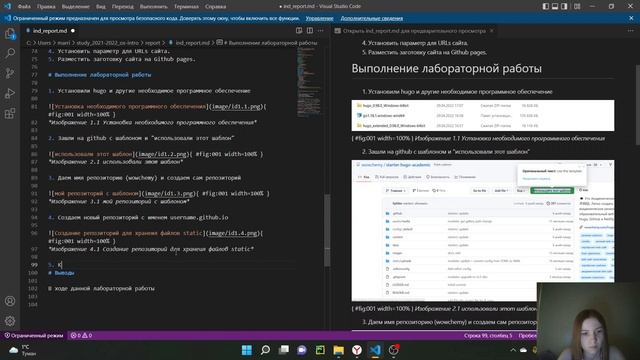This screenshot has width=640, height=360.
Task: Click line number 99 in gutter
Action: click(34, 265)
